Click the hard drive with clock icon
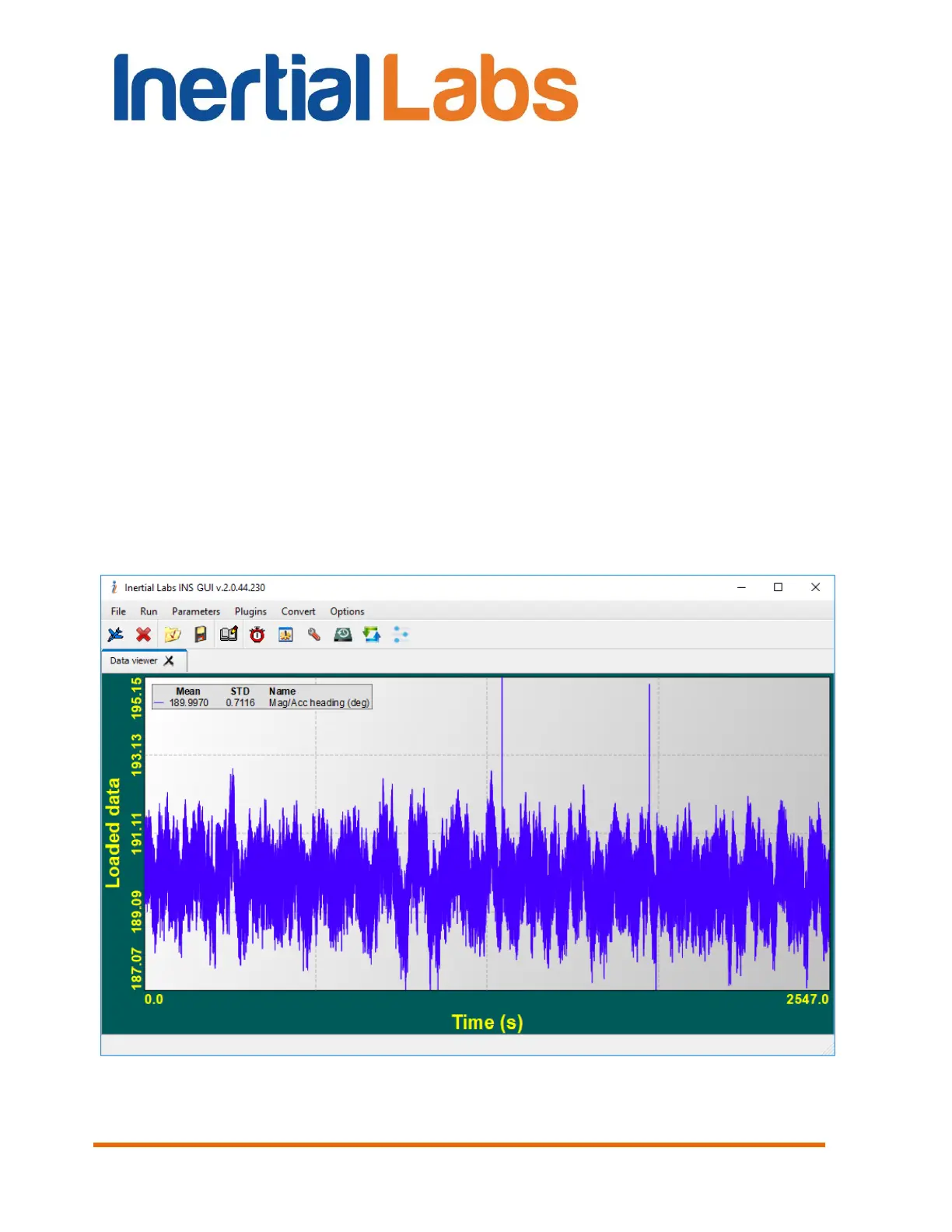Screen dimensions: 952x1232 (343, 635)
